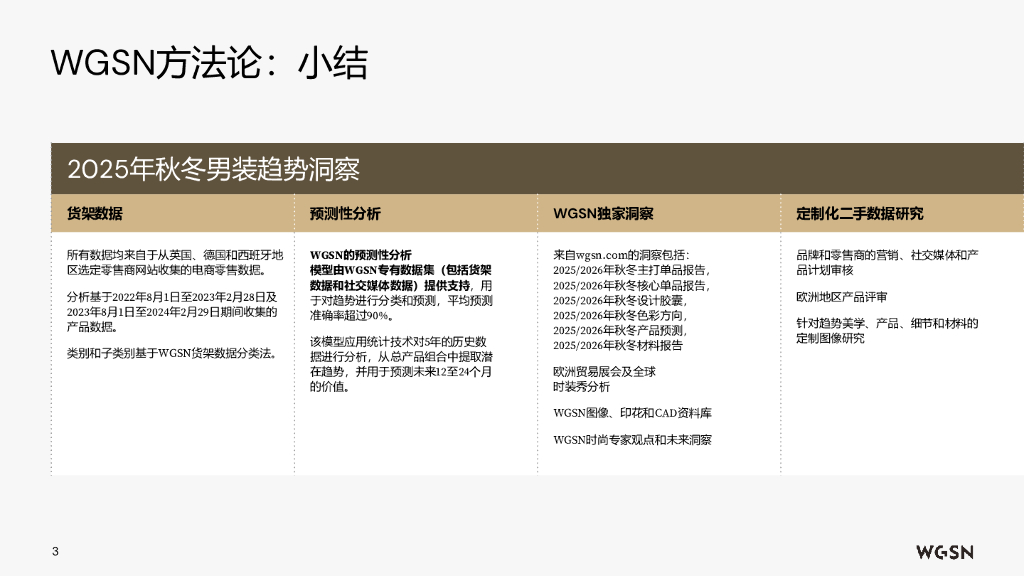Select paragraph starting '该模型应用统计技术'
This screenshot has width=1024, height=576.
coord(401,364)
